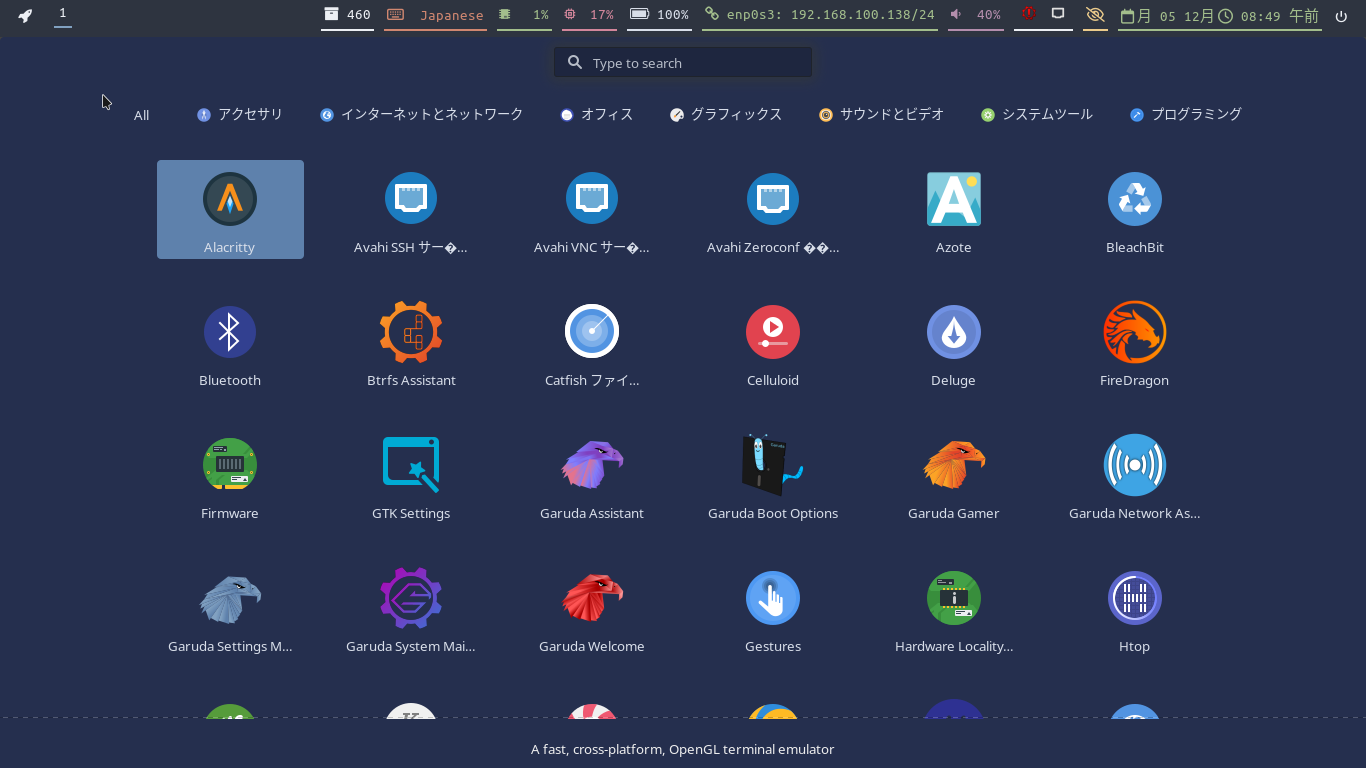Open Avahi VNC server browser
Viewport: 1366px width, 768px height.
coord(592,209)
